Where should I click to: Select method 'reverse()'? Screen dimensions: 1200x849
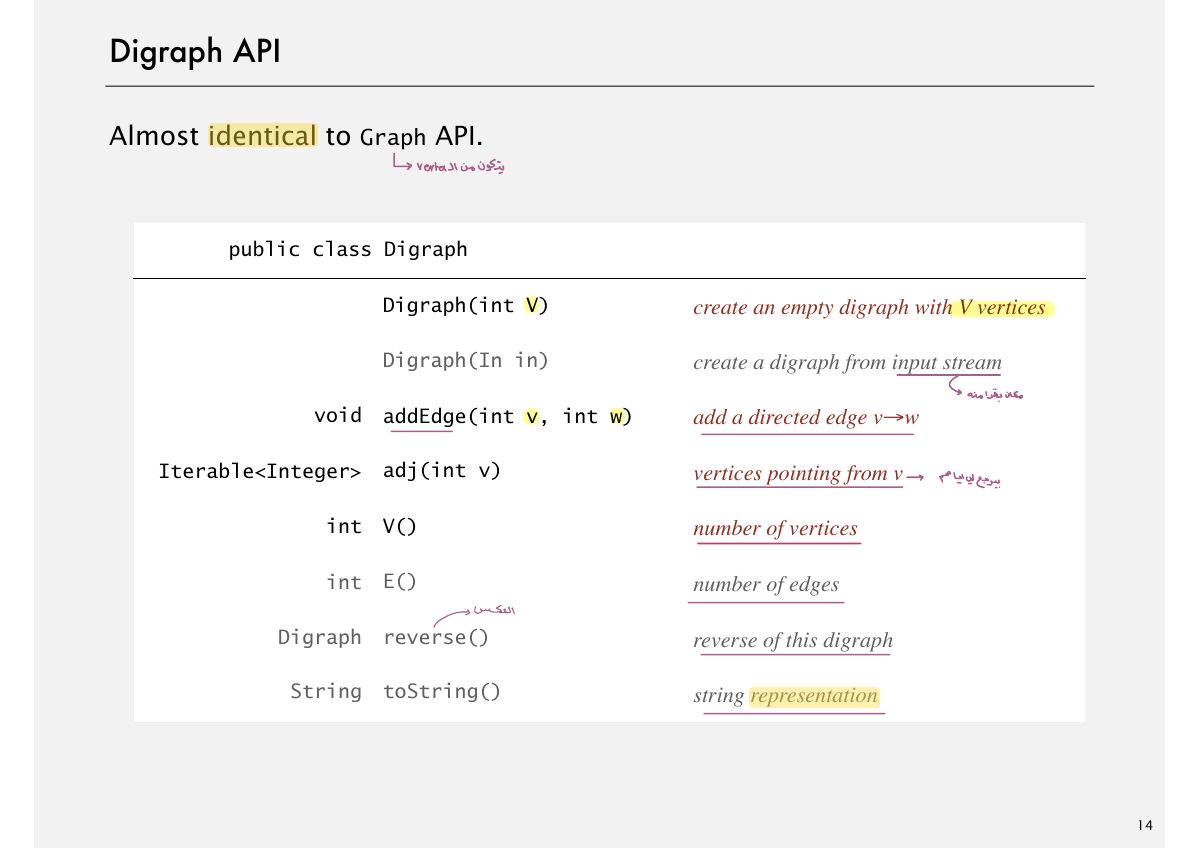(x=436, y=637)
